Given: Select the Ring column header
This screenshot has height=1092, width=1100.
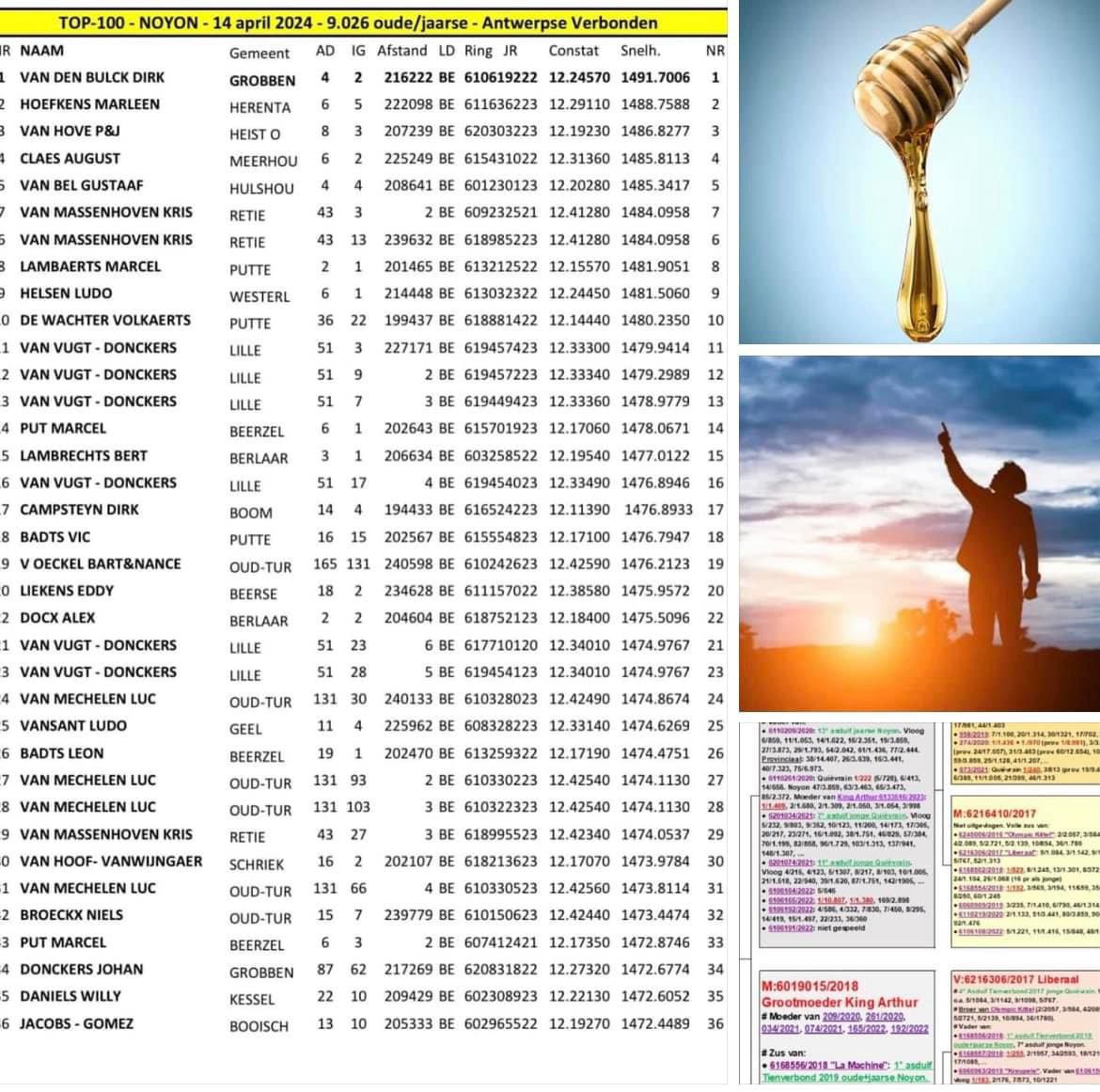Looking at the screenshot, I should (479, 51).
